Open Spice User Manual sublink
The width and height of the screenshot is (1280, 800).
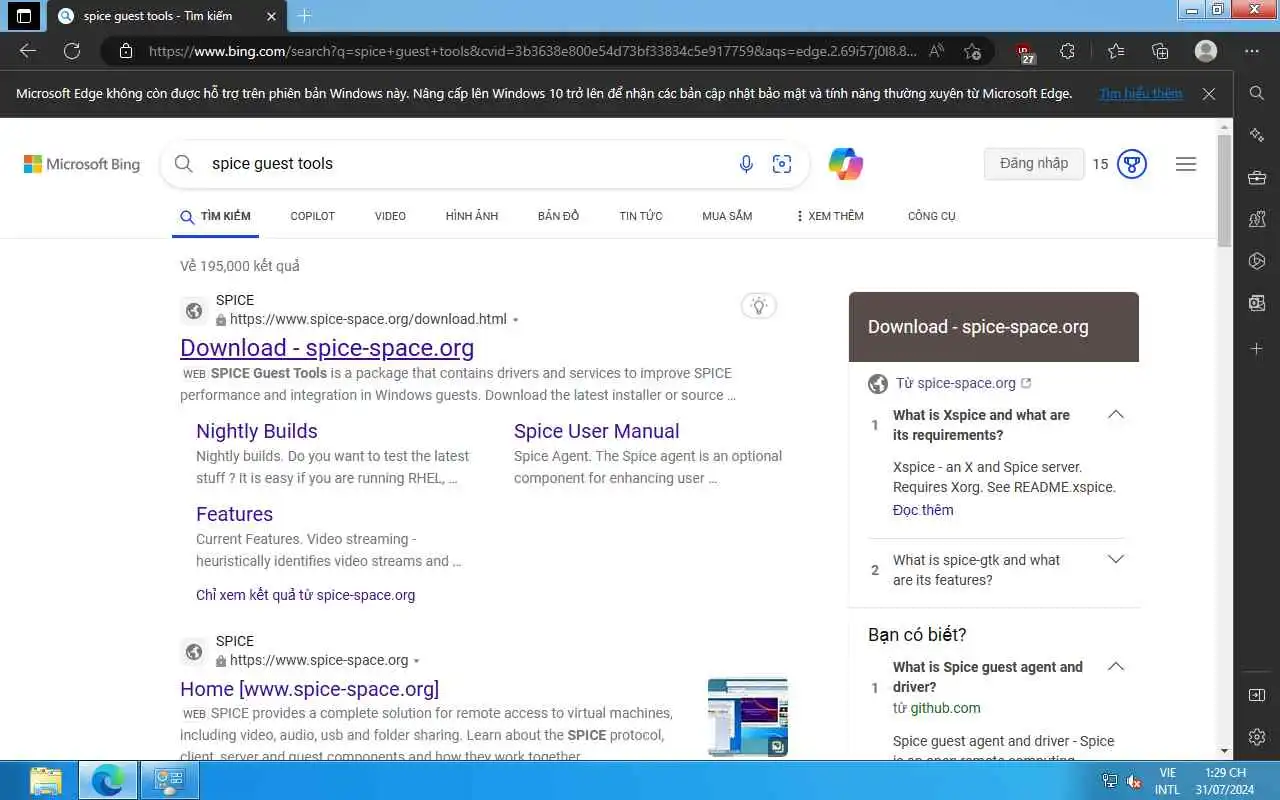(597, 431)
